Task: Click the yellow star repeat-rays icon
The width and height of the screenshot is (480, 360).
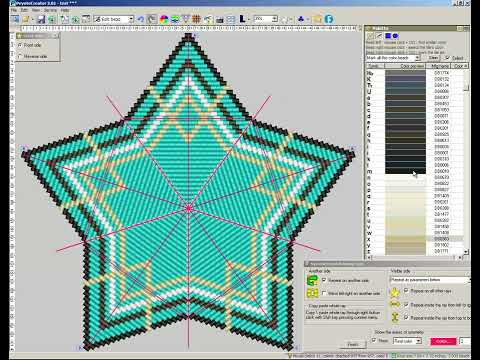Action: [395, 292]
